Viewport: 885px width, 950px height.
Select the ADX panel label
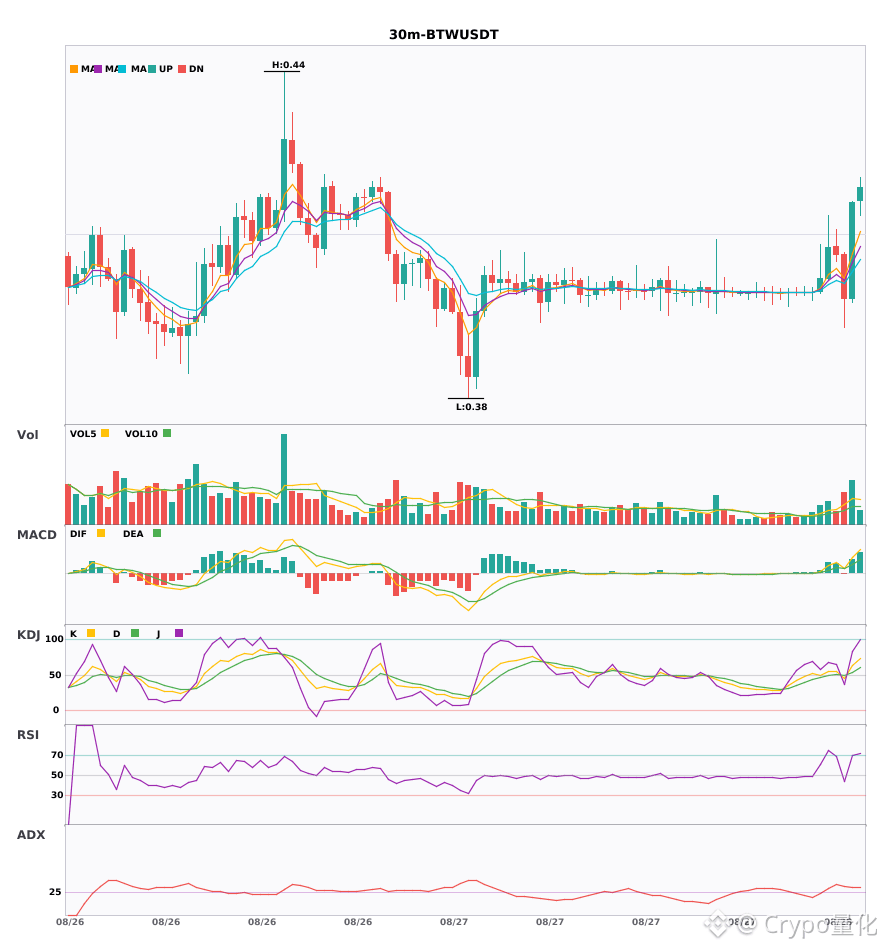[x=31, y=834]
